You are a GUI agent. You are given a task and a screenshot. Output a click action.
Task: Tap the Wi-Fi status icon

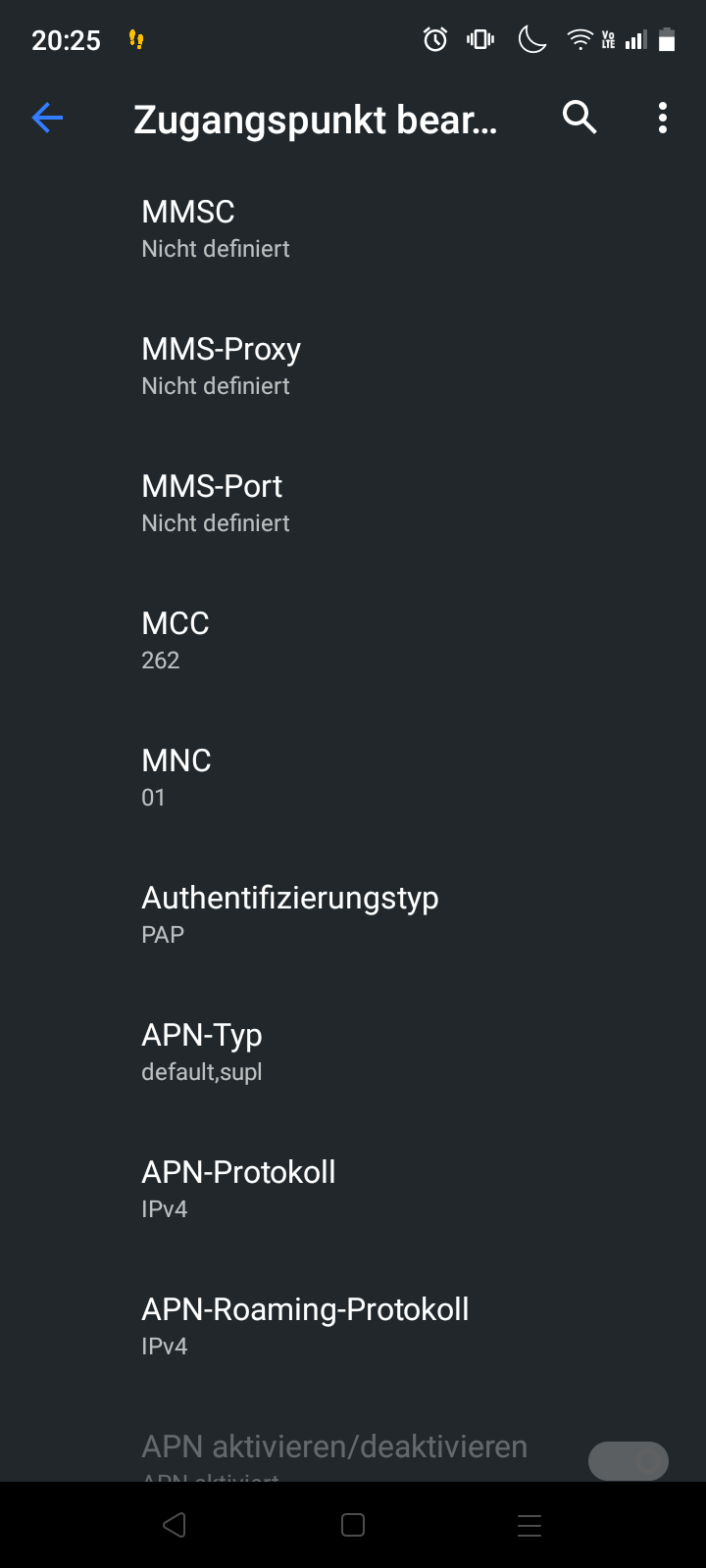coord(580,40)
